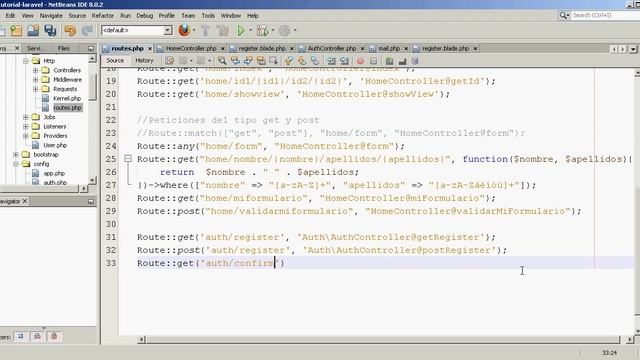This screenshot has width=640, height=360.
Task: Click Previous Bookmark icon
Action: point(289,61)
